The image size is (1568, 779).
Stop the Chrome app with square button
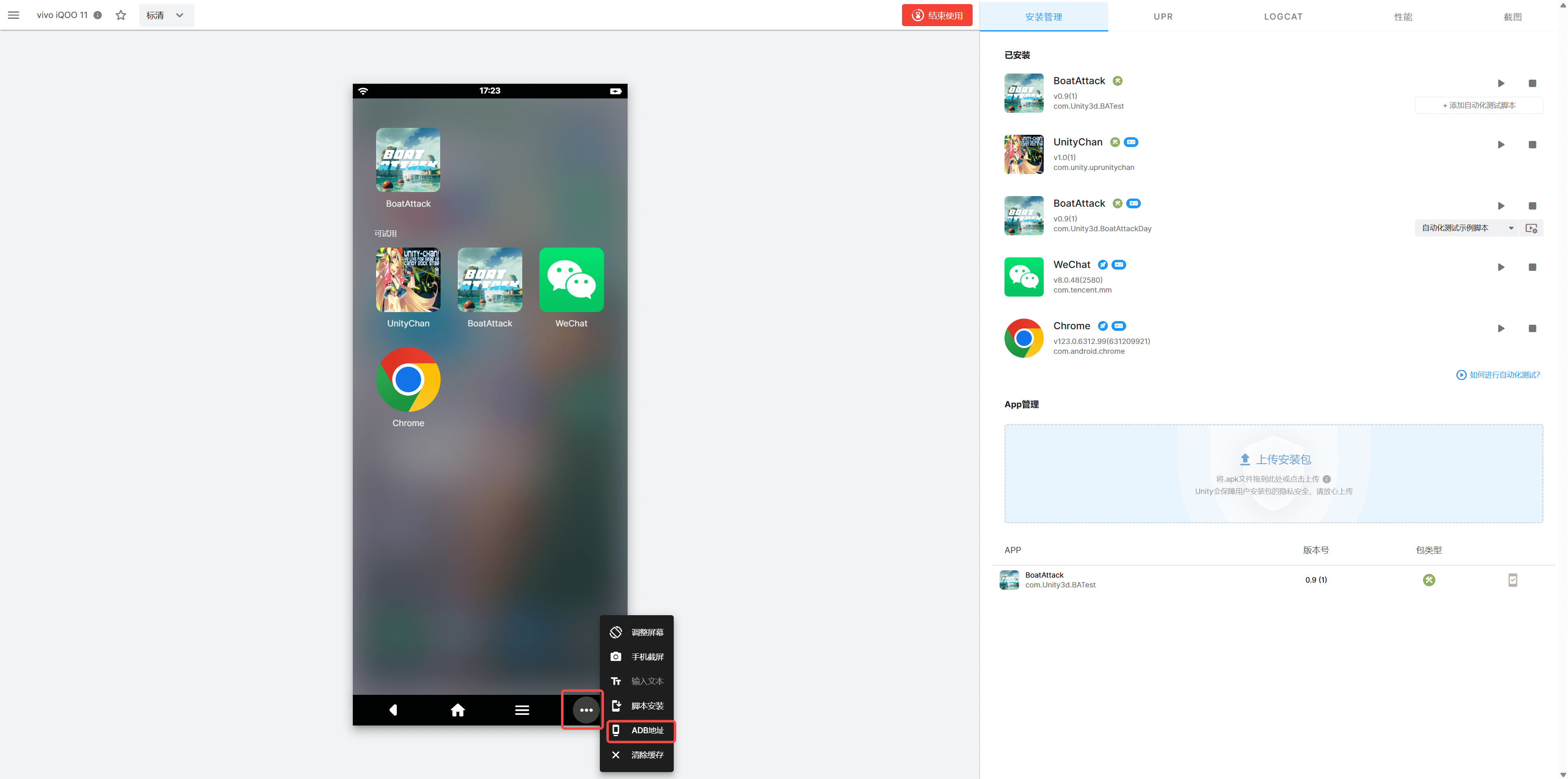pyautogui.click(x=1532, y=329)
